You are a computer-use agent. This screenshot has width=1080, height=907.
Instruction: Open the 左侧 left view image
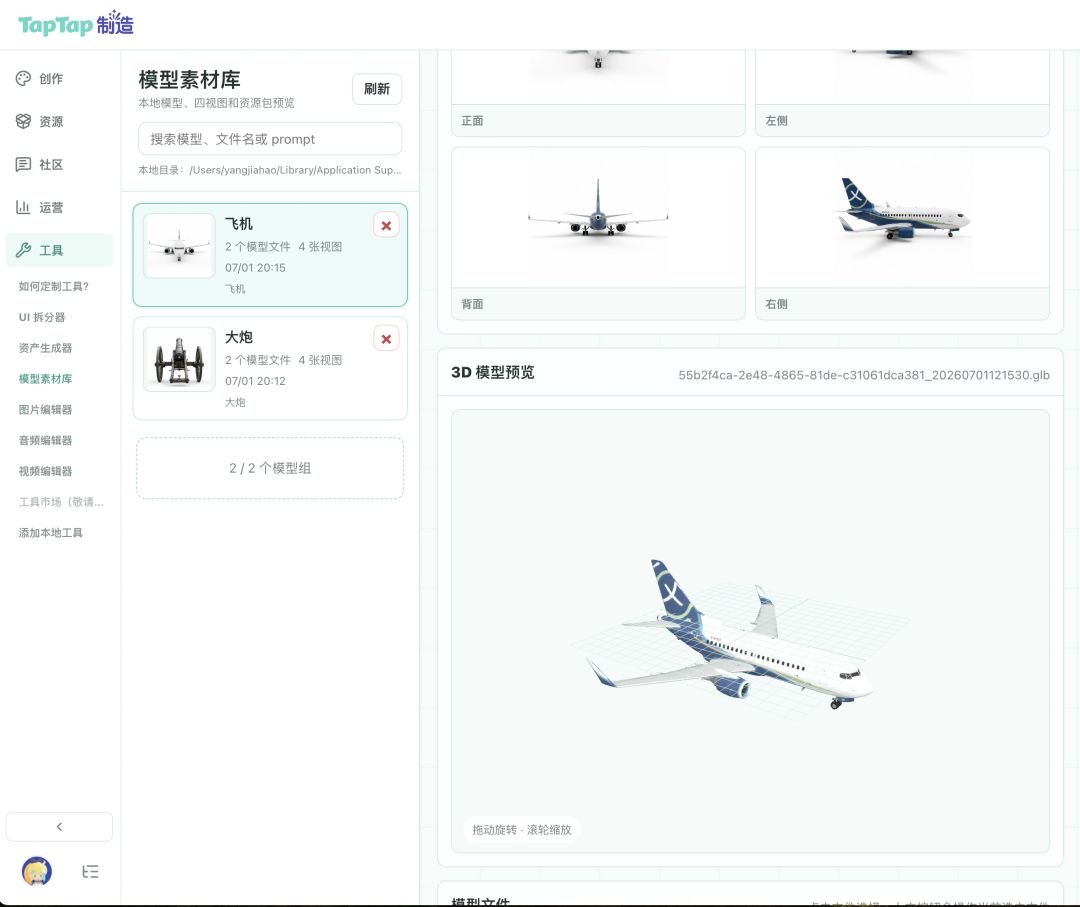pos(902,77)
